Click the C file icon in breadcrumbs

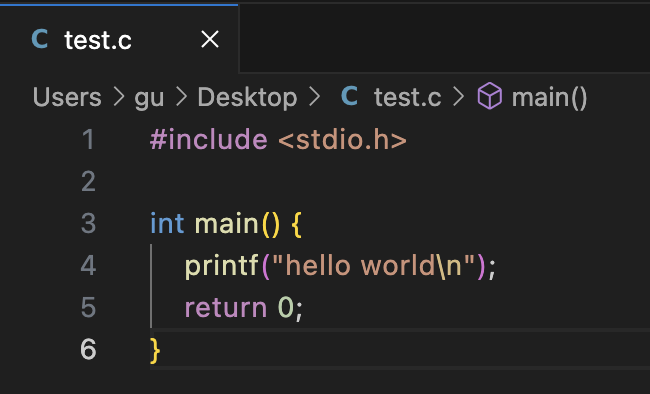coord(349,96)
